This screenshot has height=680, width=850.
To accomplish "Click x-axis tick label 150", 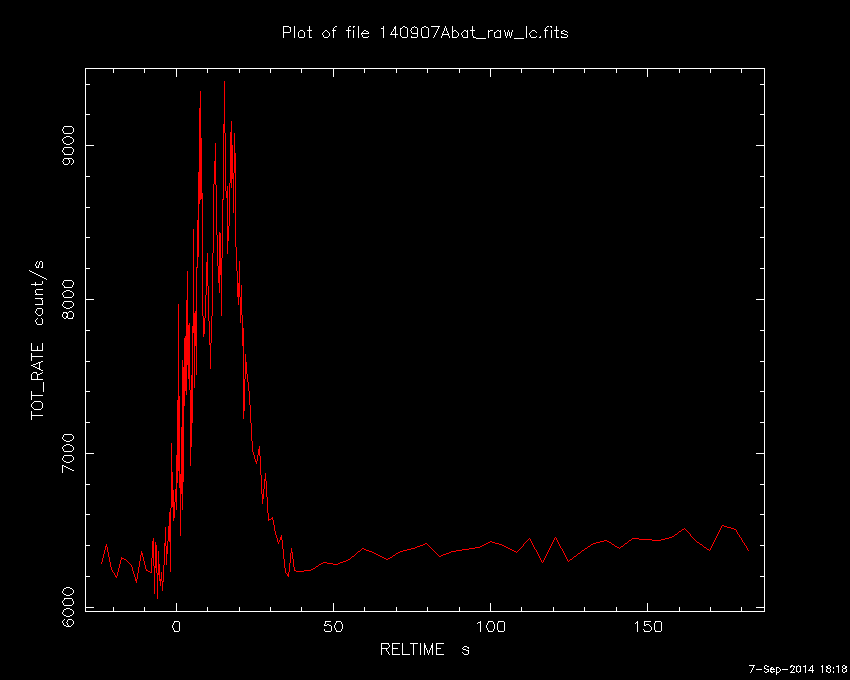I will pos(648,627).
